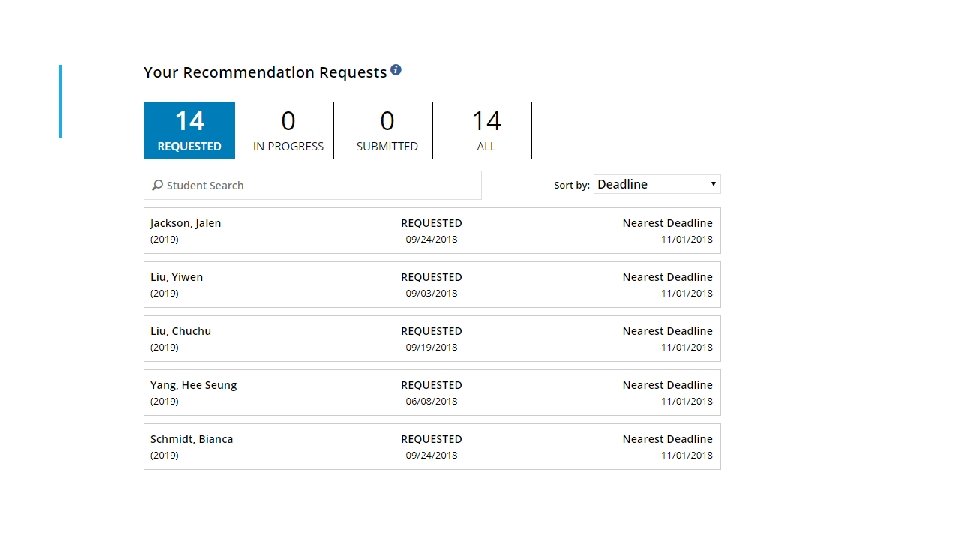Viewport: 960px width, 540px height.
Task: Switch to the 14 All tab
Action: [x=486, y=130]
